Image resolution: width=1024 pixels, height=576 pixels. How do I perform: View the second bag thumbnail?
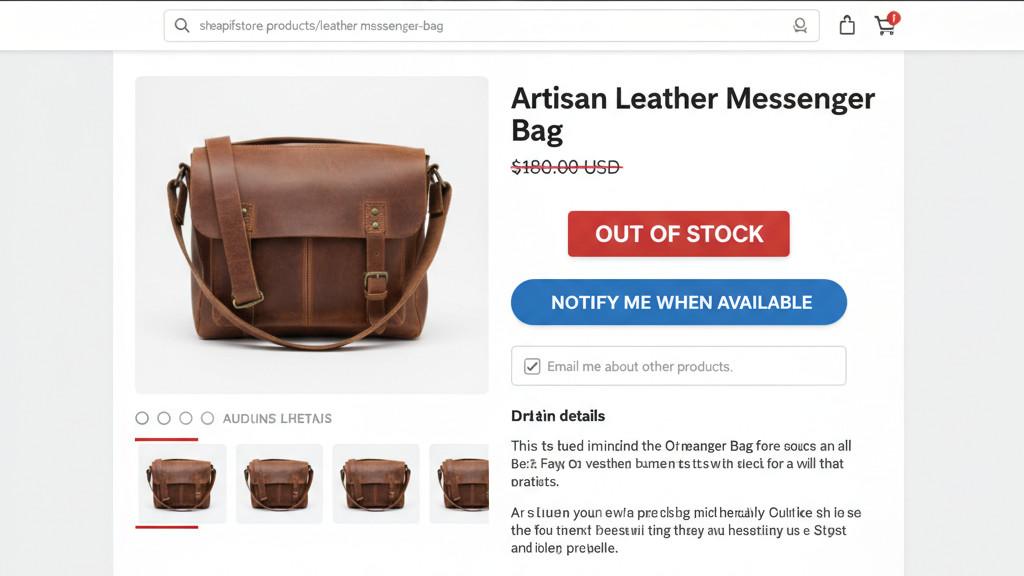279,483
